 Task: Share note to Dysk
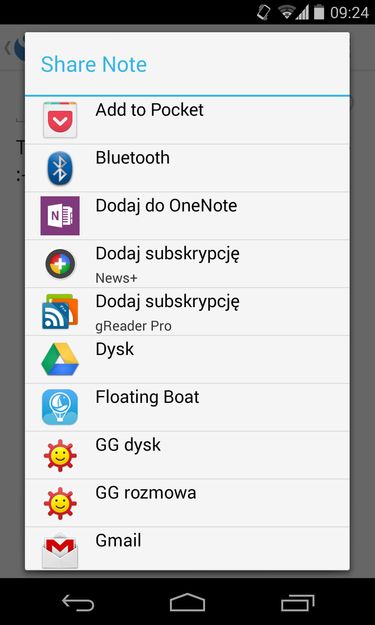click(187, 359)
